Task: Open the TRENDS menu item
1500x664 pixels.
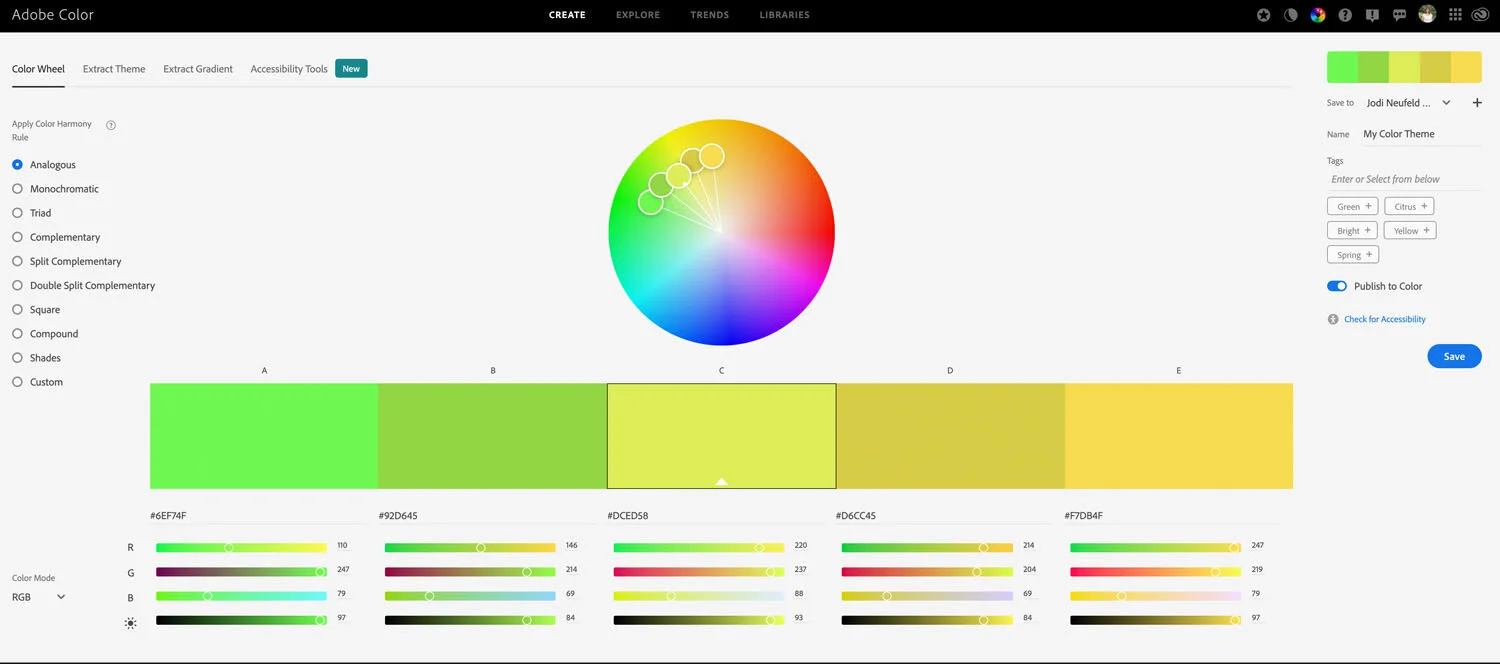Action: tap(710, 14)
